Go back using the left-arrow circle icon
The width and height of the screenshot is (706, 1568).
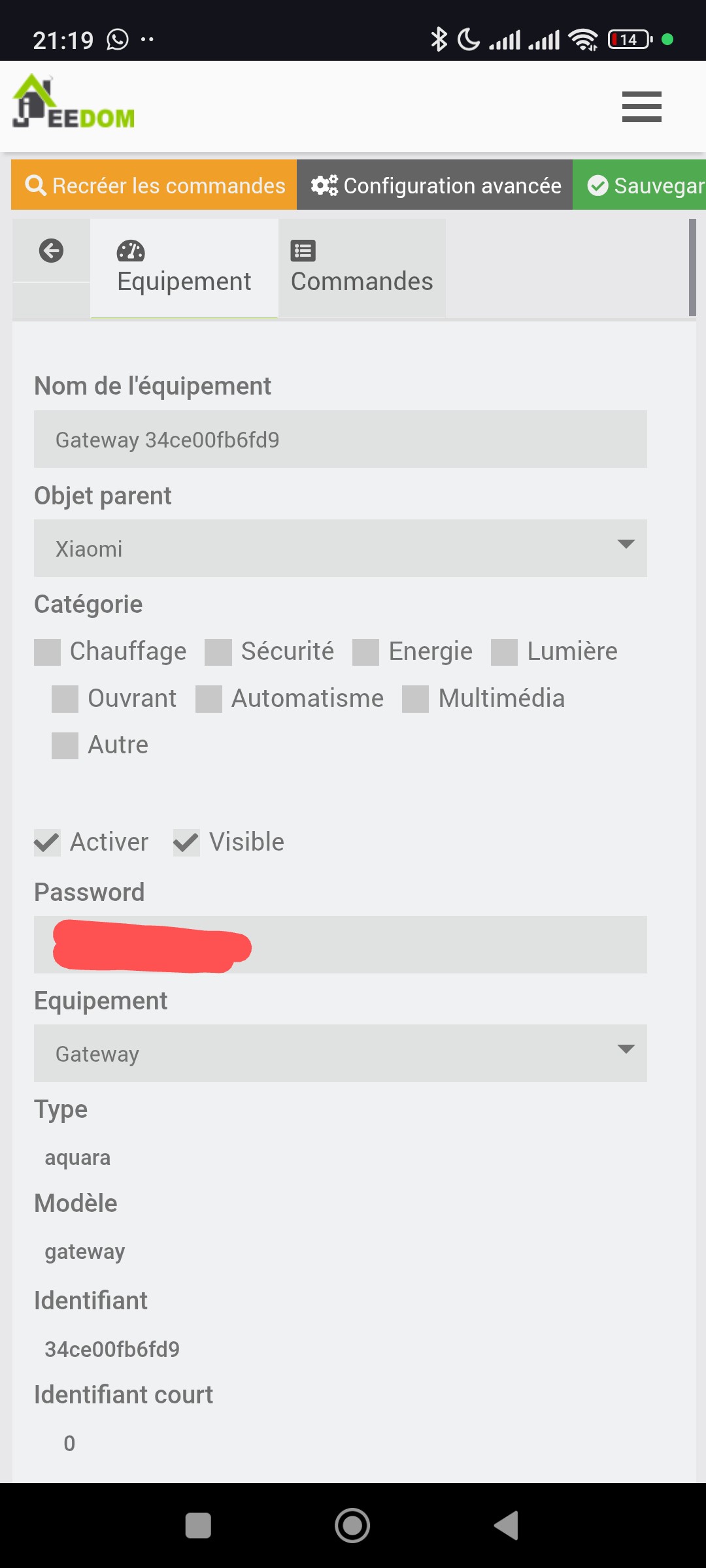[51, 250]
